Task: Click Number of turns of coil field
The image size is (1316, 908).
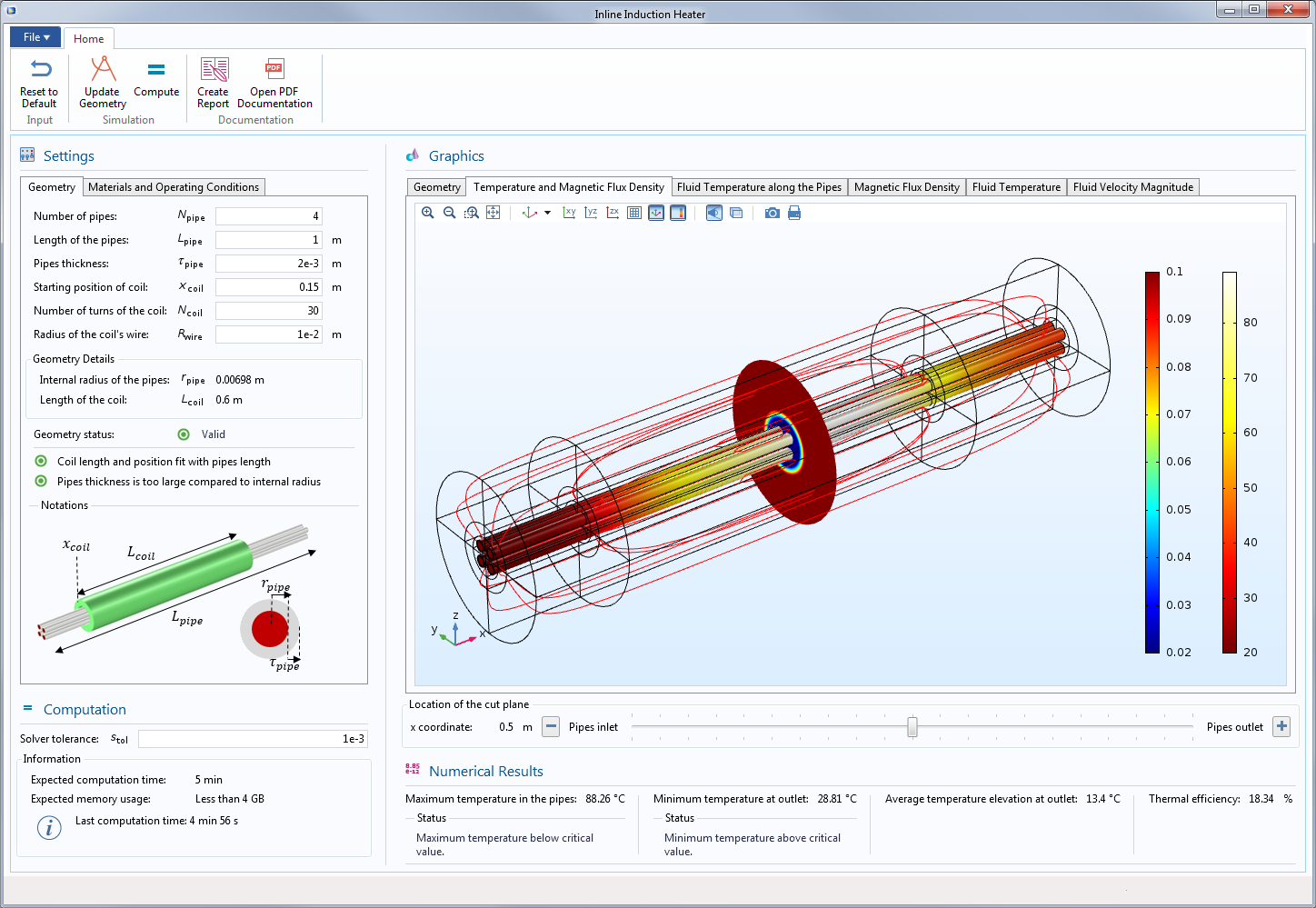Action: pyautogui.click(x=269, y=311)
